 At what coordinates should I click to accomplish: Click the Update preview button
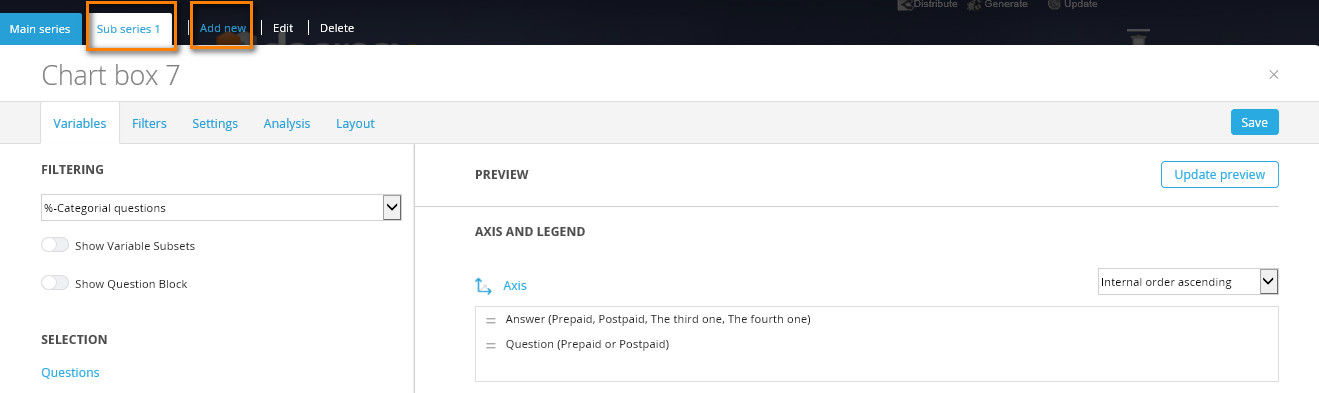tap(1220, 174)
